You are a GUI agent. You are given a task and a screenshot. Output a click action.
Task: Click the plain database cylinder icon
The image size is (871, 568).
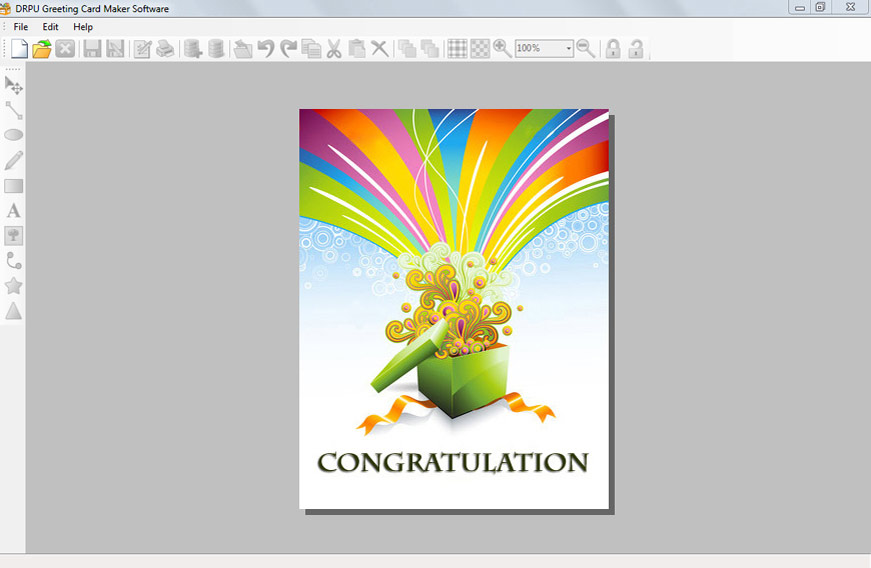tap(216, 49)
